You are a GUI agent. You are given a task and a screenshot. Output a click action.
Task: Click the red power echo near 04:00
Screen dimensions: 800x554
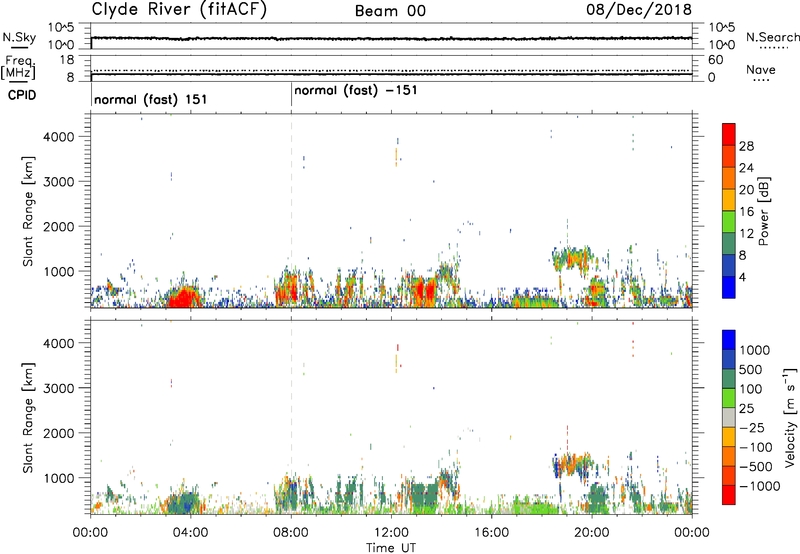(x=184, y=297)
